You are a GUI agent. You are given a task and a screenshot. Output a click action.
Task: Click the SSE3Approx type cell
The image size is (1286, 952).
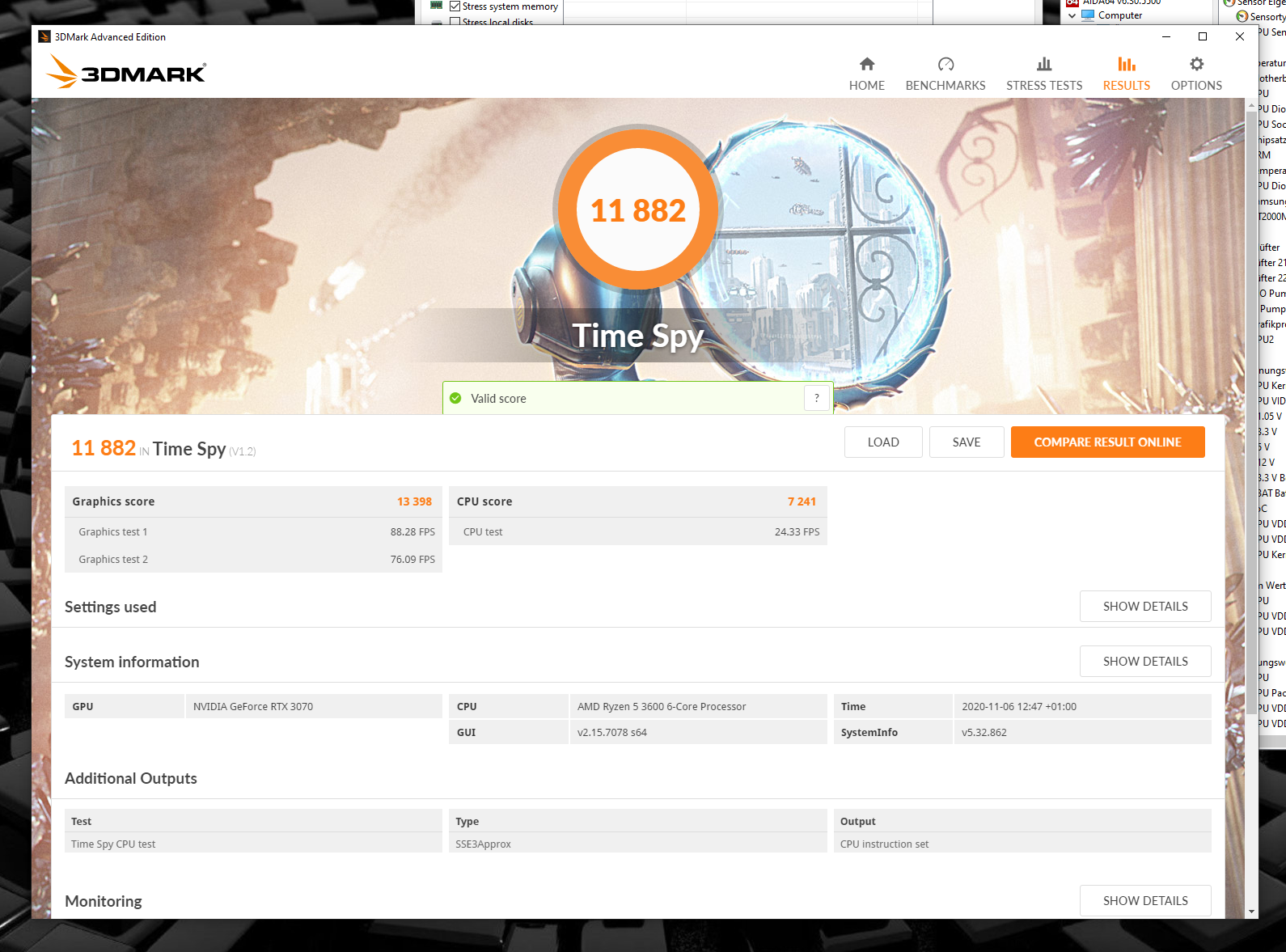[x=637, y=844]
